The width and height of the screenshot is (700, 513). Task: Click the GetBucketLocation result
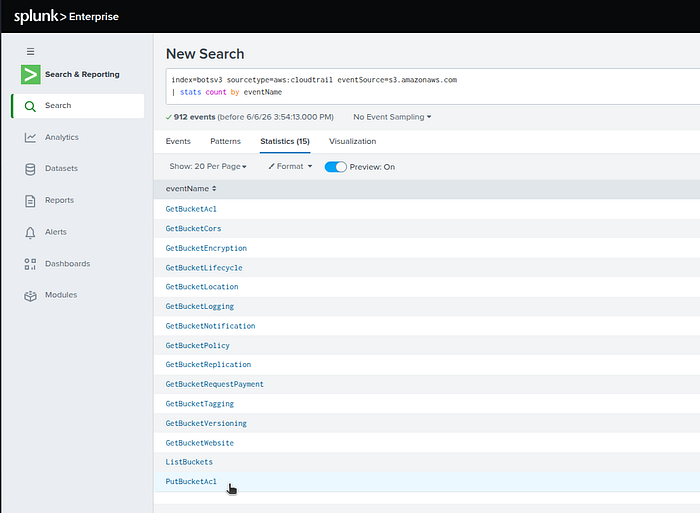(x=202, y=287)
